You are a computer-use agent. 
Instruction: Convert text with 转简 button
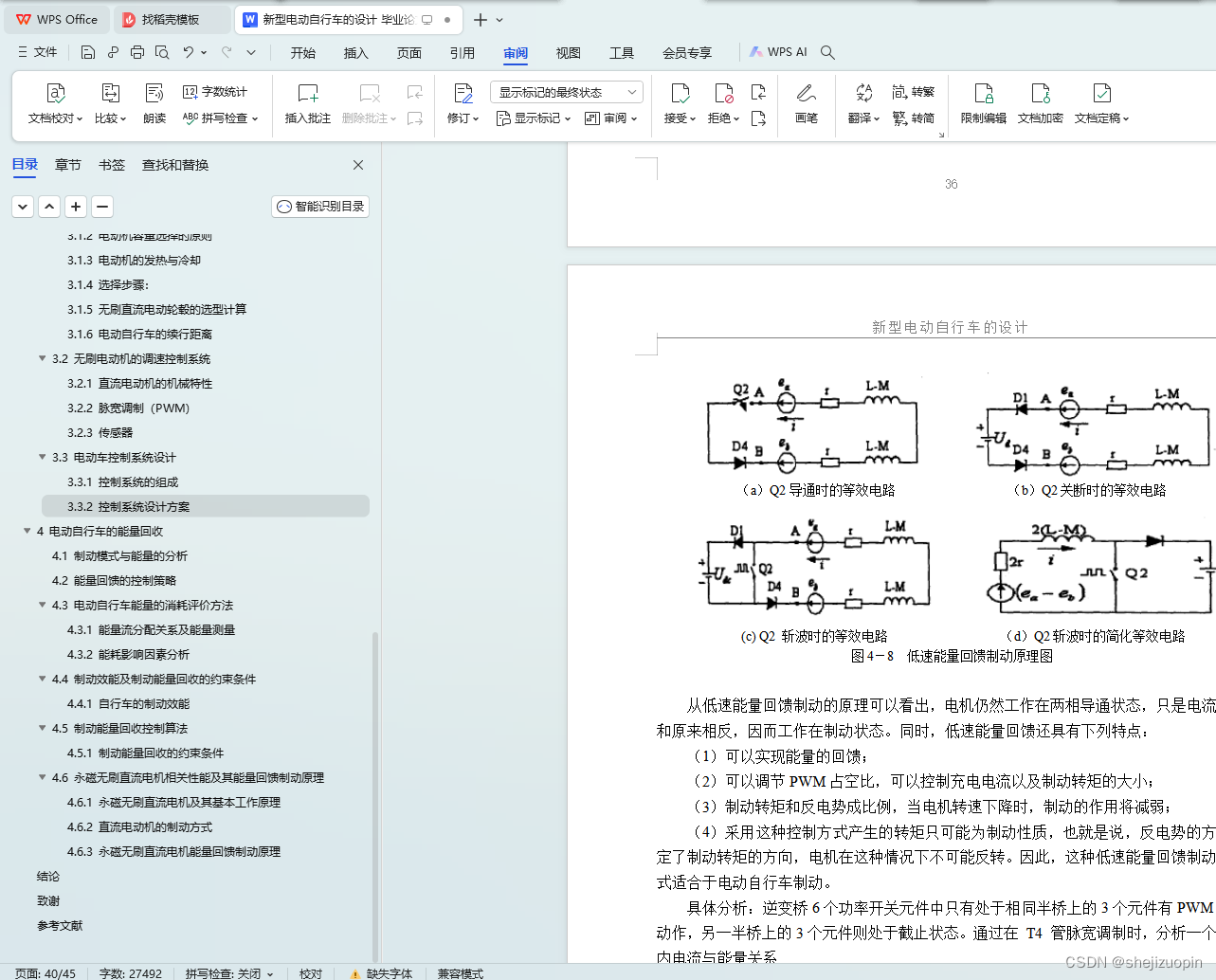tap(914, 118)
